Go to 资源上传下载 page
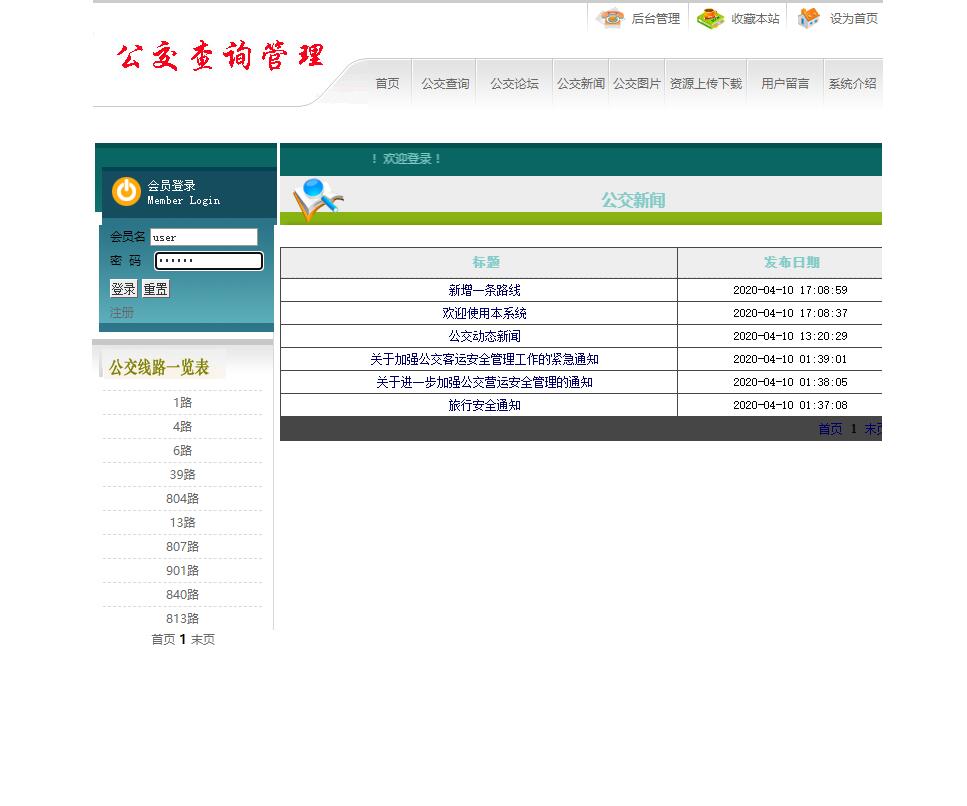Screen dimensions: 967x806 [x=706, y=83]
